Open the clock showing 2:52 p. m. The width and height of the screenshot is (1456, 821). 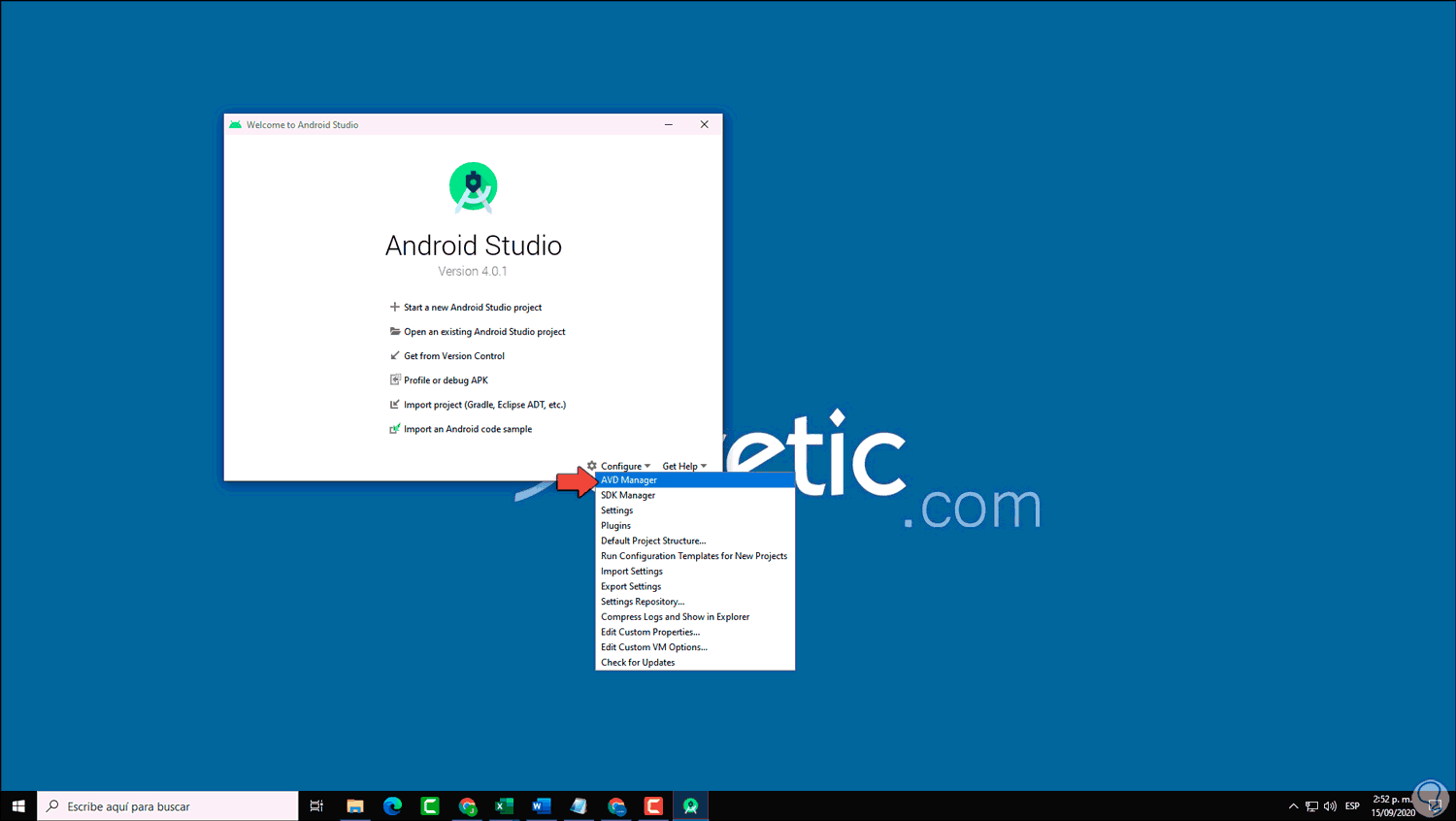[1393, 805]
